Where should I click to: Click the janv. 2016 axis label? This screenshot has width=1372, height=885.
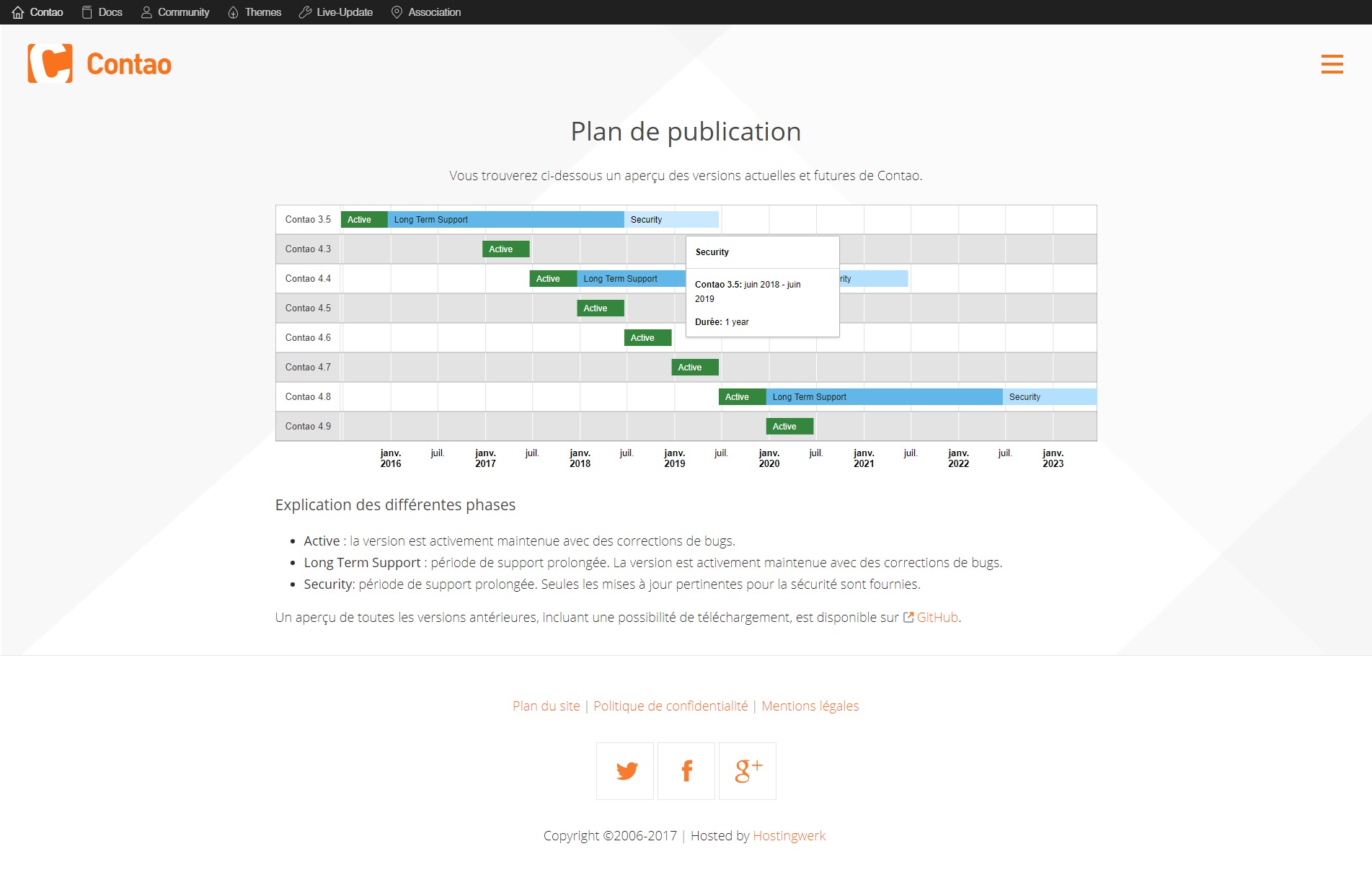pos(391,458)
